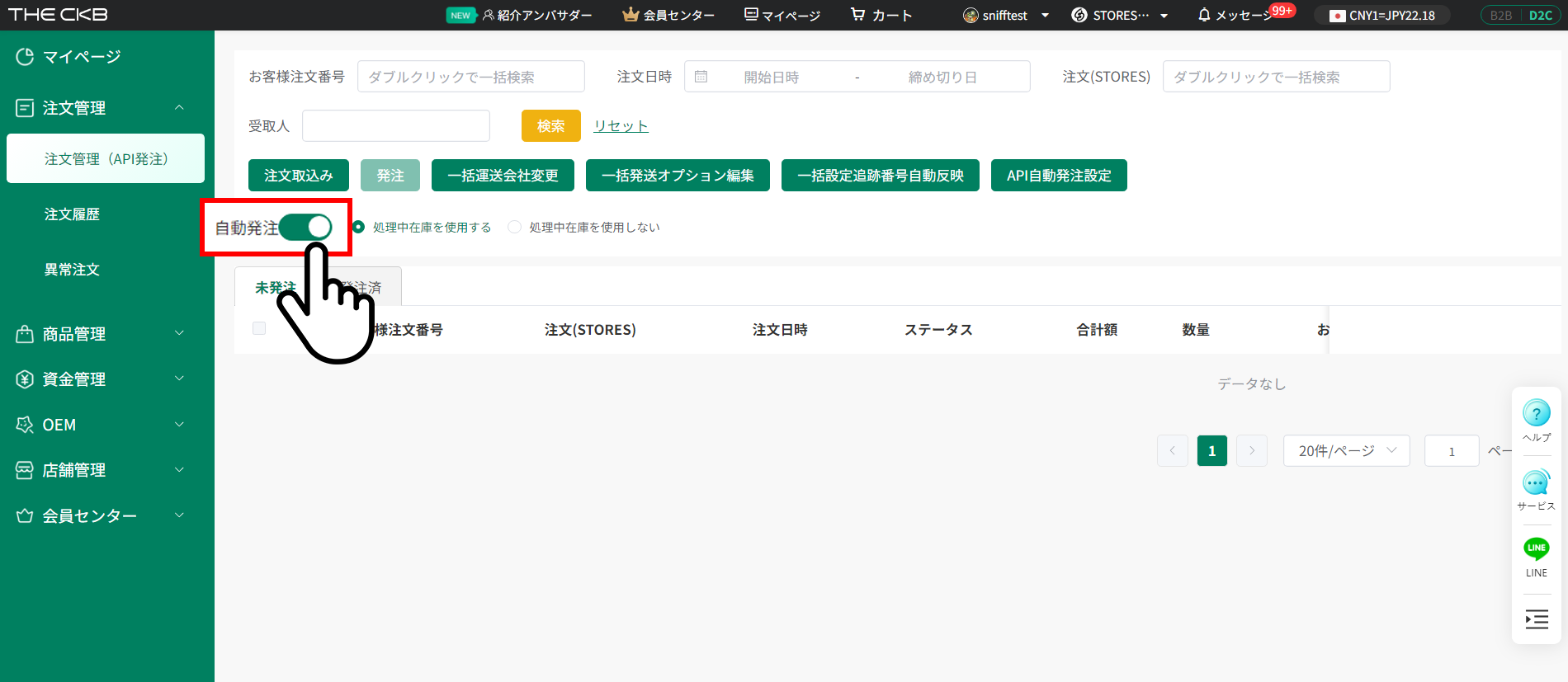Switch to the 未発注 tab

[x=275, y=287]
